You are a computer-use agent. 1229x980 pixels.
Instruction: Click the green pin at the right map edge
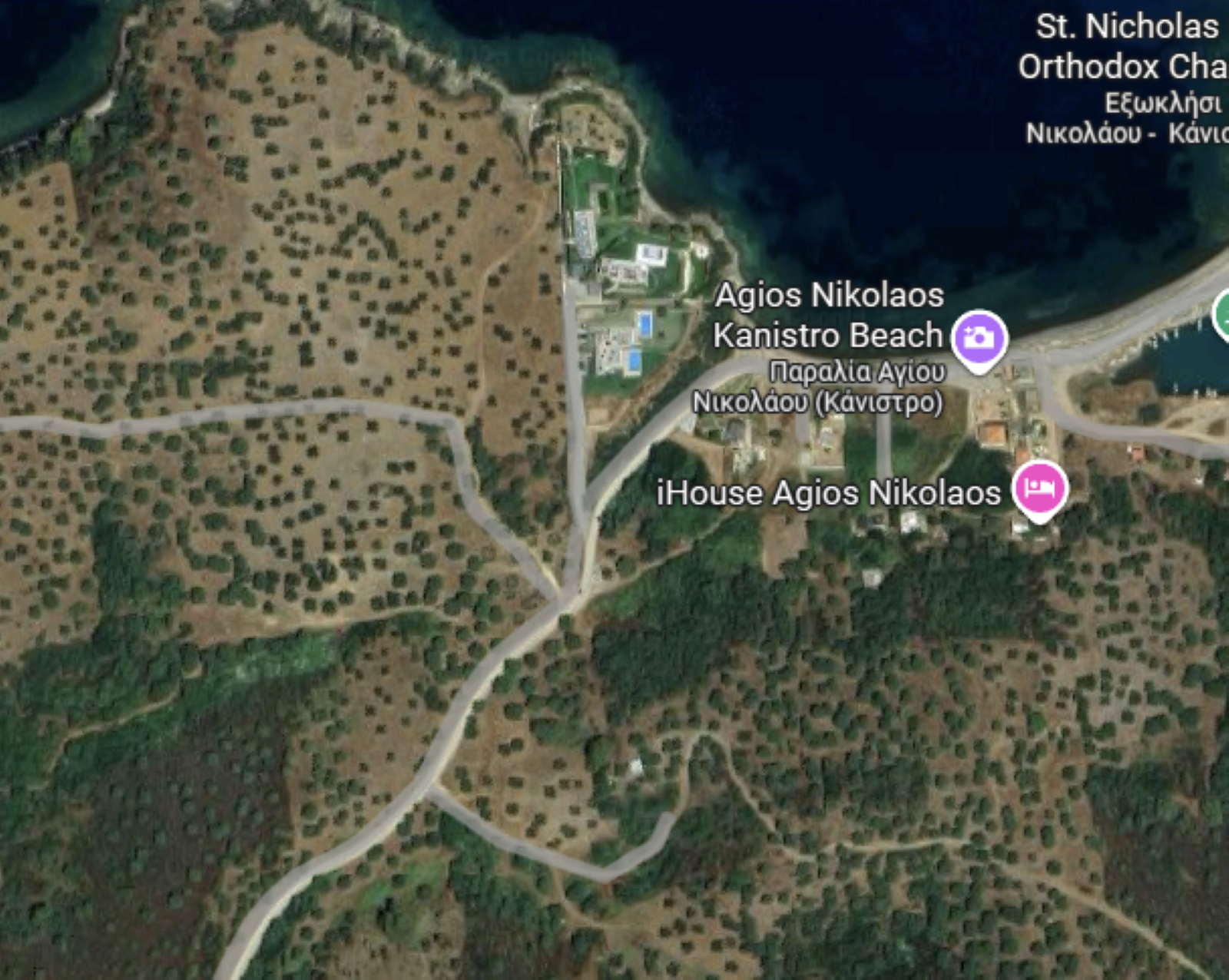coord(1221,315)
